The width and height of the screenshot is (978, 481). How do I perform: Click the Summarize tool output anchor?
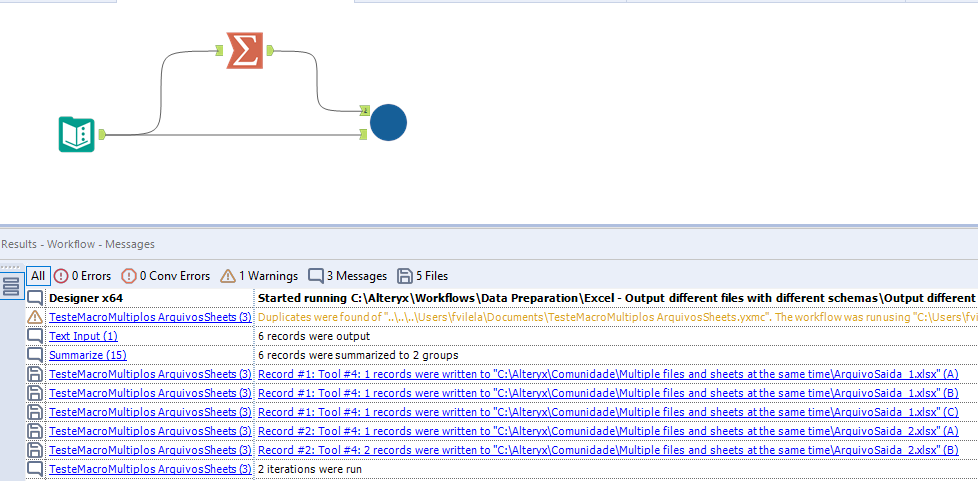[x=269, y=50]
